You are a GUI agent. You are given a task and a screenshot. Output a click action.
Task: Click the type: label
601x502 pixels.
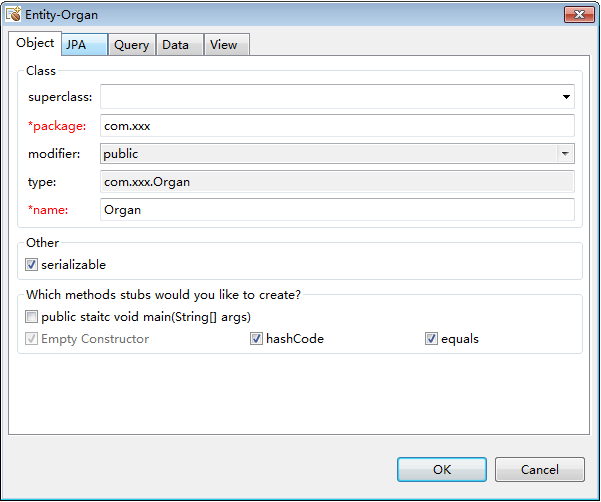tap(42, 182)
